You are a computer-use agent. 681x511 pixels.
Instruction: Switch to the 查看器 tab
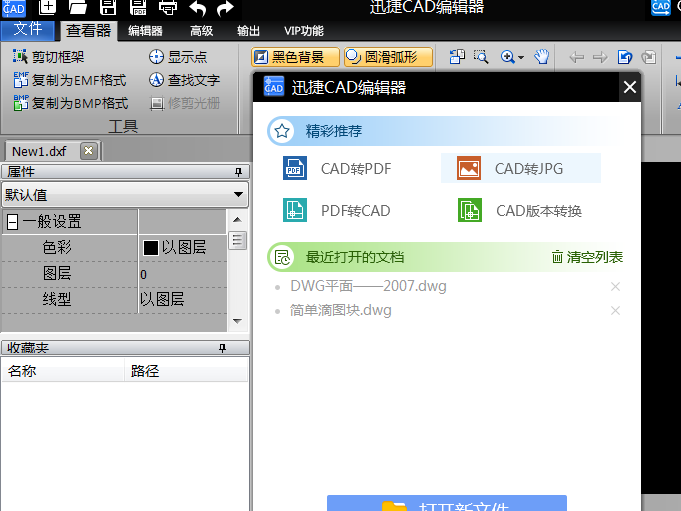click(89, 31)
